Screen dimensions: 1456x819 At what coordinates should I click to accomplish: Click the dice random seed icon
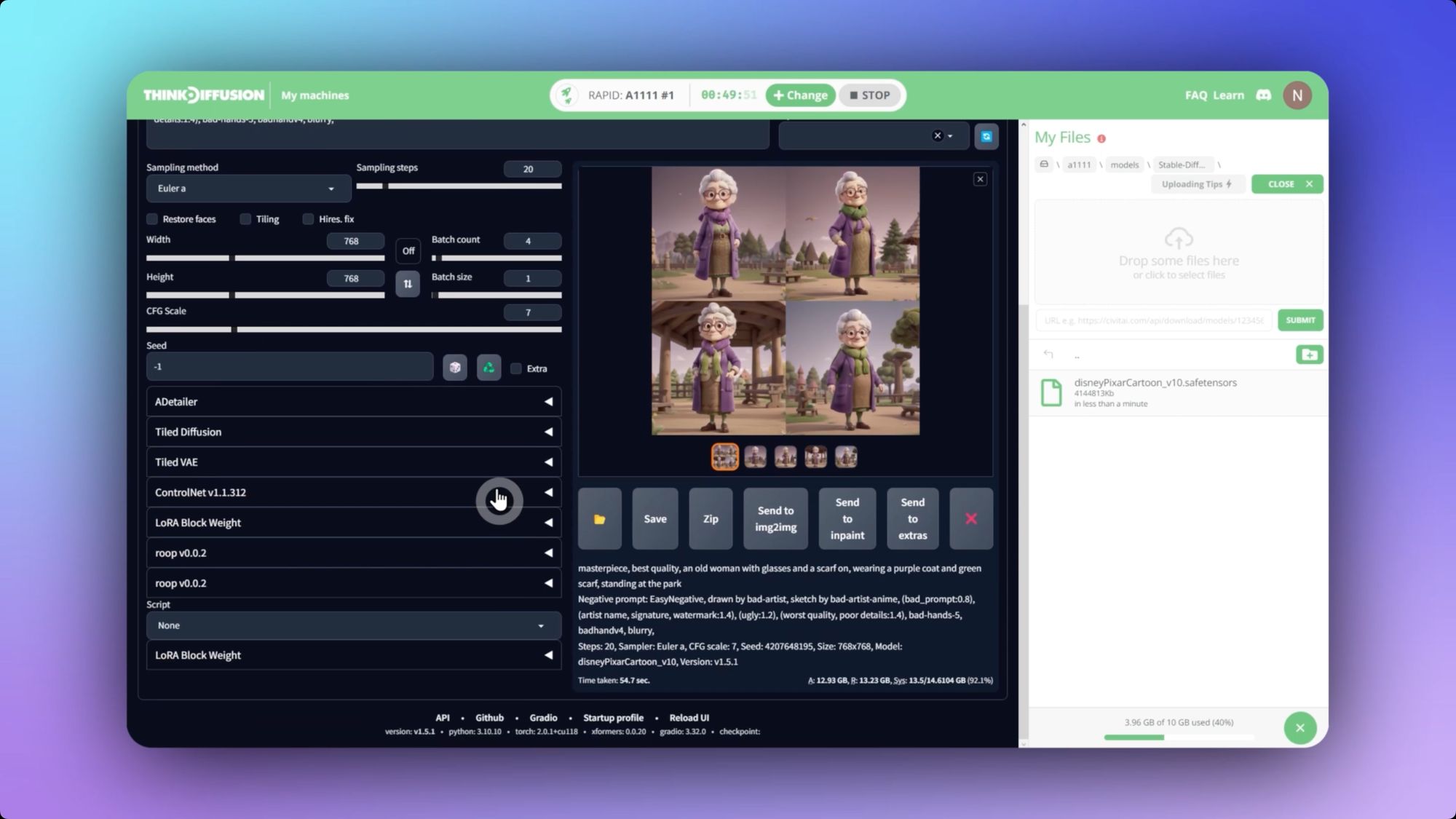click(x=455, y=368)
